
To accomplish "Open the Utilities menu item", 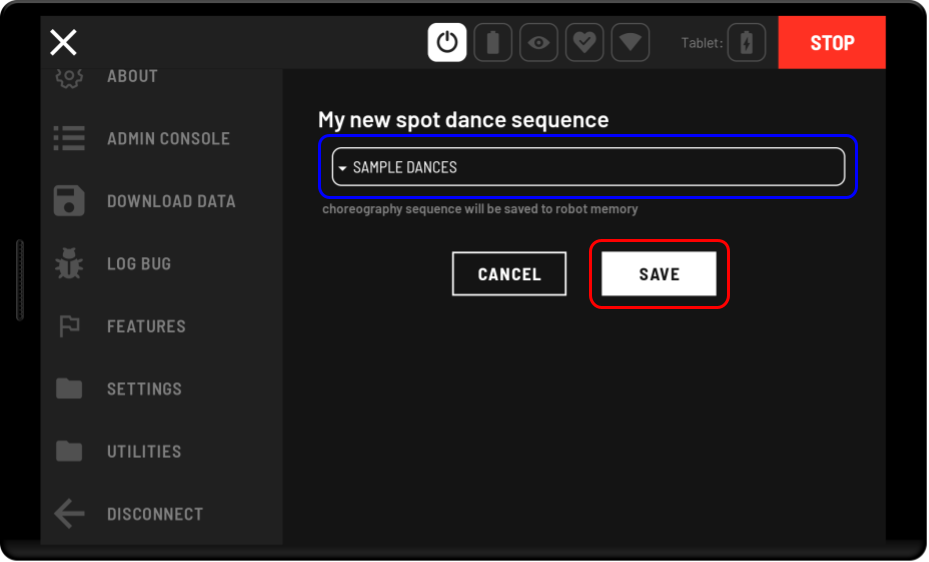I will coord(144,451).
